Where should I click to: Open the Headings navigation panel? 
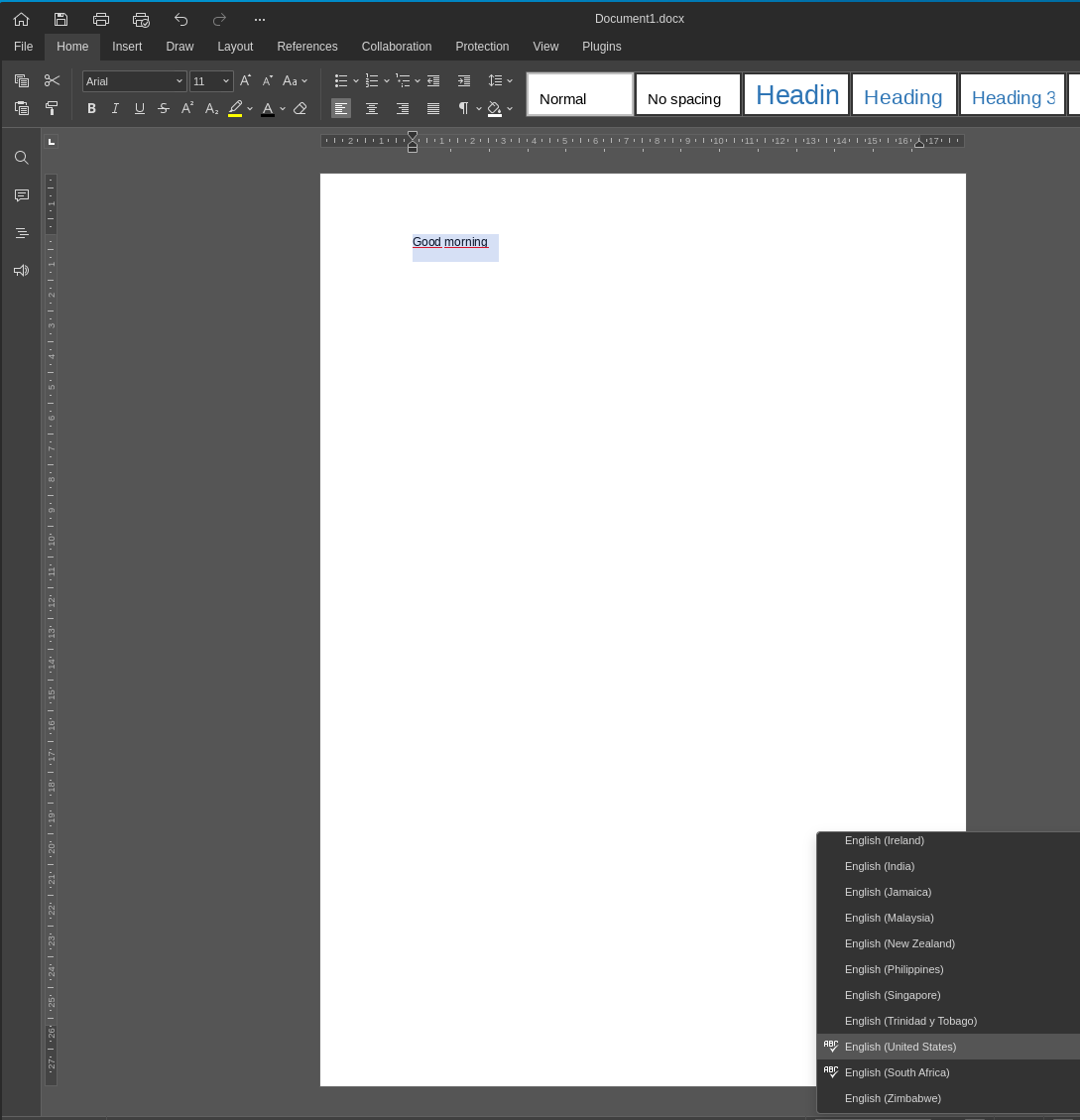click(22, 233)
